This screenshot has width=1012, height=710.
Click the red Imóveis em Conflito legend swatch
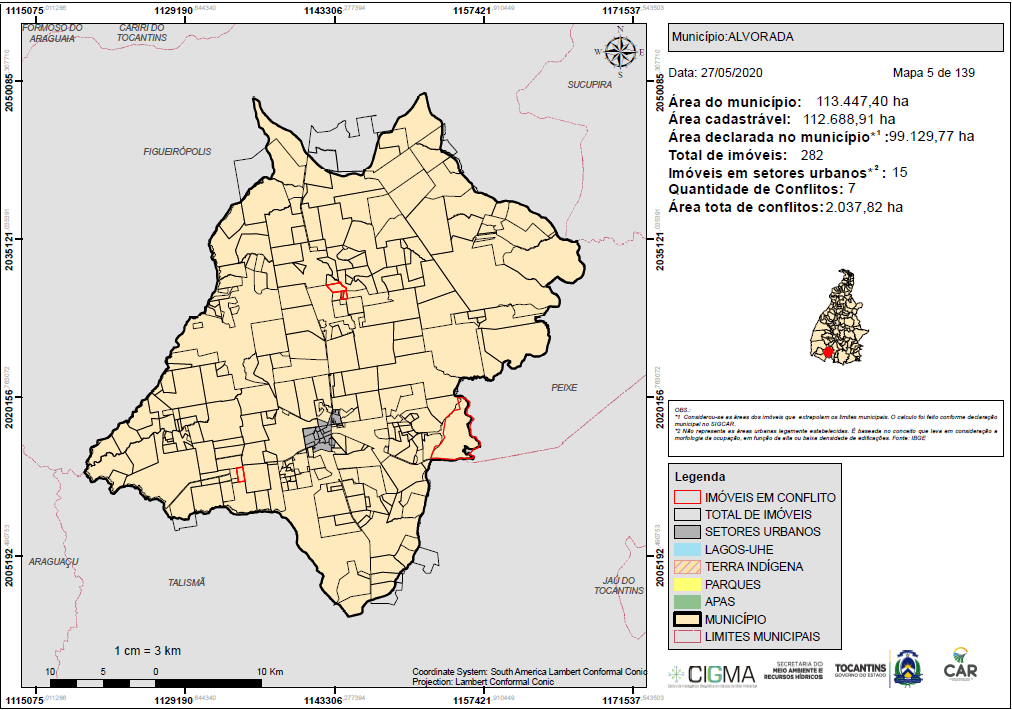(687, 497)
